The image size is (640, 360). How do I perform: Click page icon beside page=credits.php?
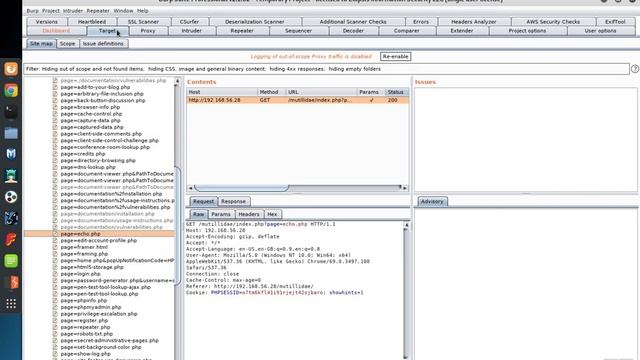[x=55, y=154]
